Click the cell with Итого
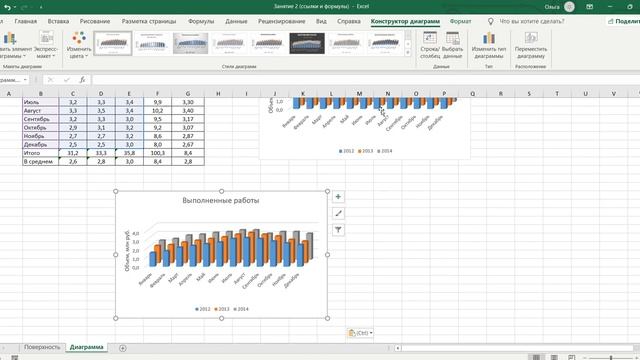Viewport: 640px width, 360px height. pos(40,153)
